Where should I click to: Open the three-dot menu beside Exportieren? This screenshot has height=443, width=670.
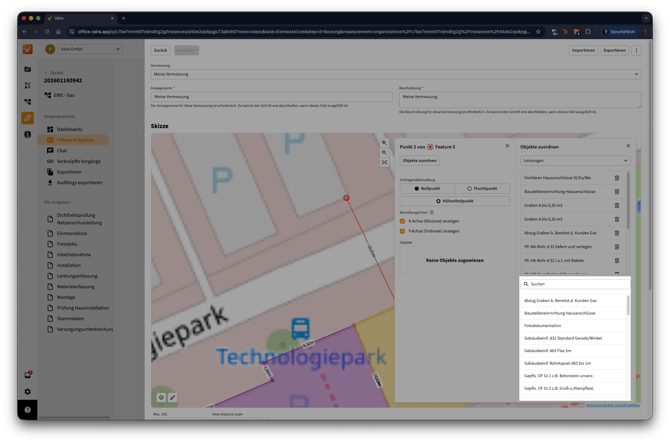pyautogui.click(x=637, y=49)
